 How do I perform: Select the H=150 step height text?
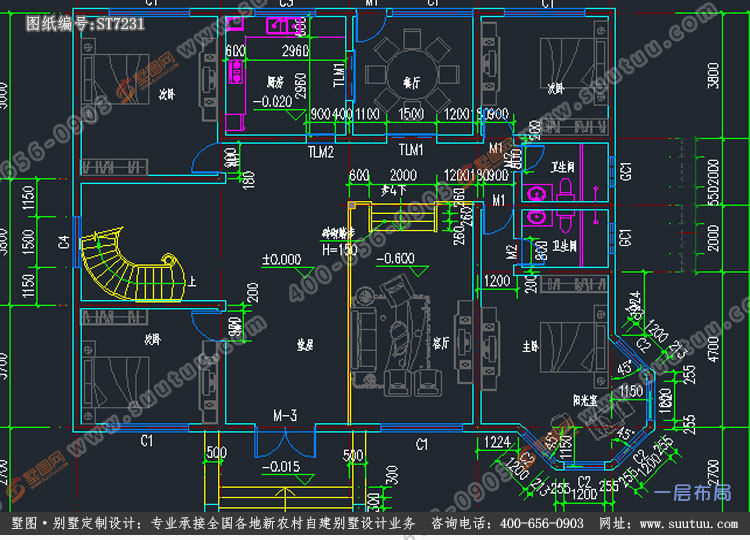tap(340, 250)
